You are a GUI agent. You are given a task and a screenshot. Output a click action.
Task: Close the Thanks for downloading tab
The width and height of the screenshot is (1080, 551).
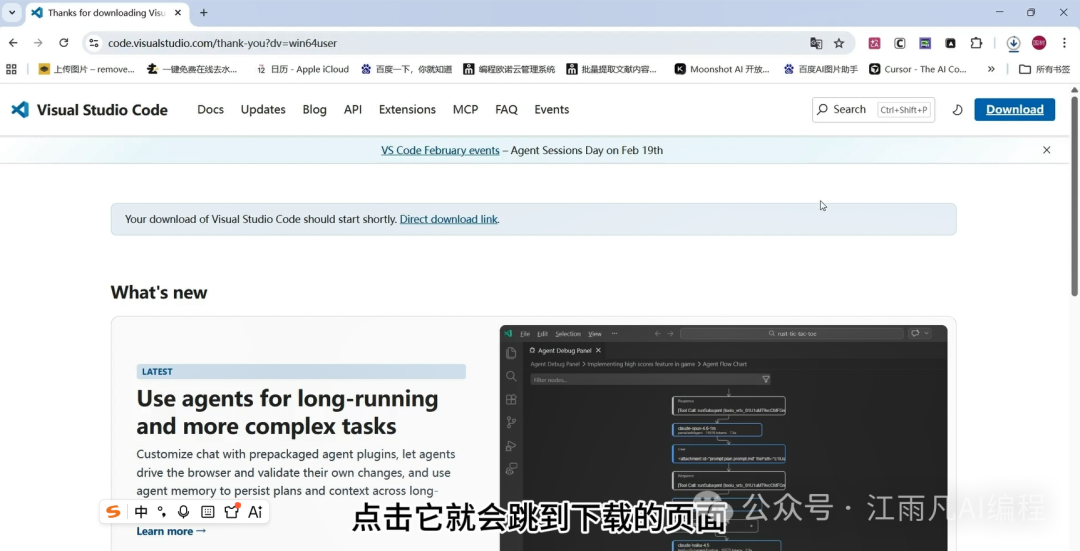coord(178,12)
